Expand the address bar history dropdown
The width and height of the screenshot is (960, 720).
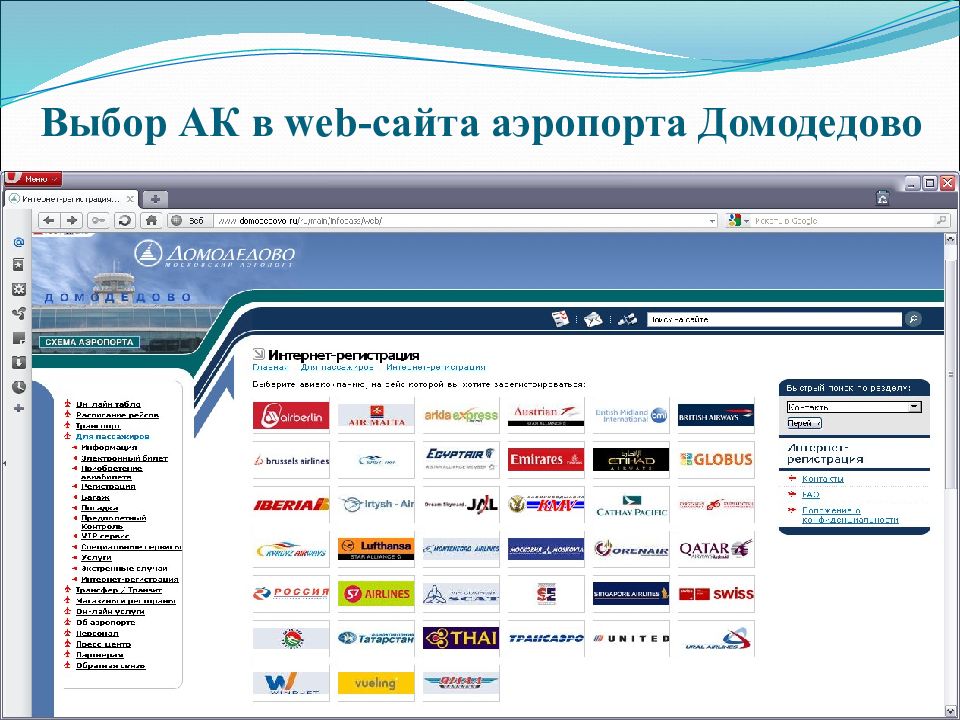(711, 220)
